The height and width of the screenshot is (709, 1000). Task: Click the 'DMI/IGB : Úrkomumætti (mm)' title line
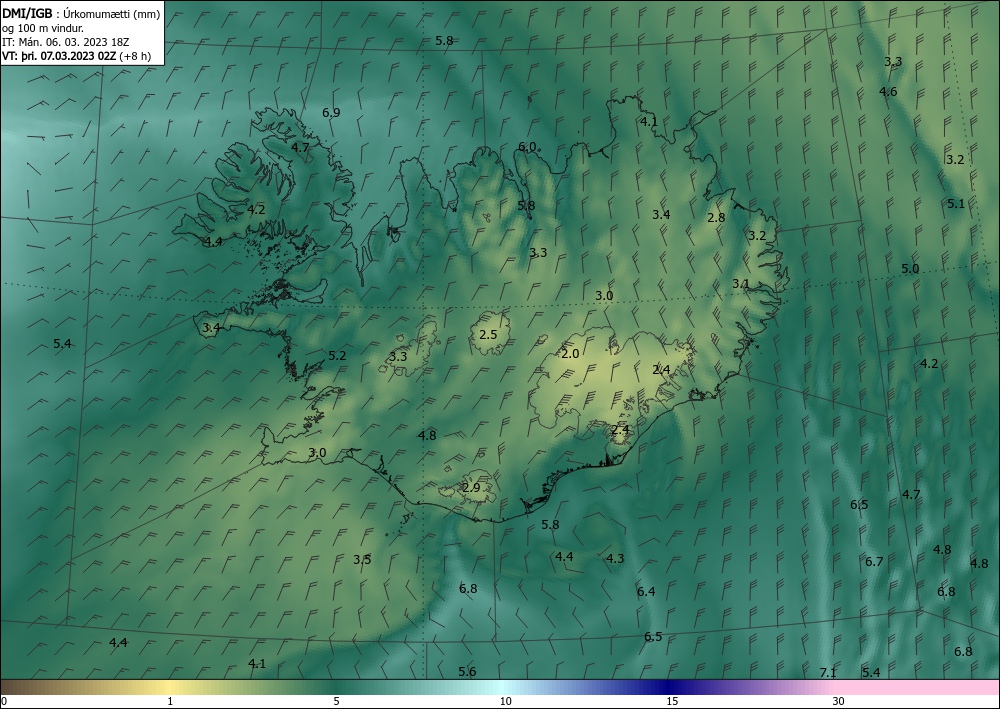click(x=81, y=12)
